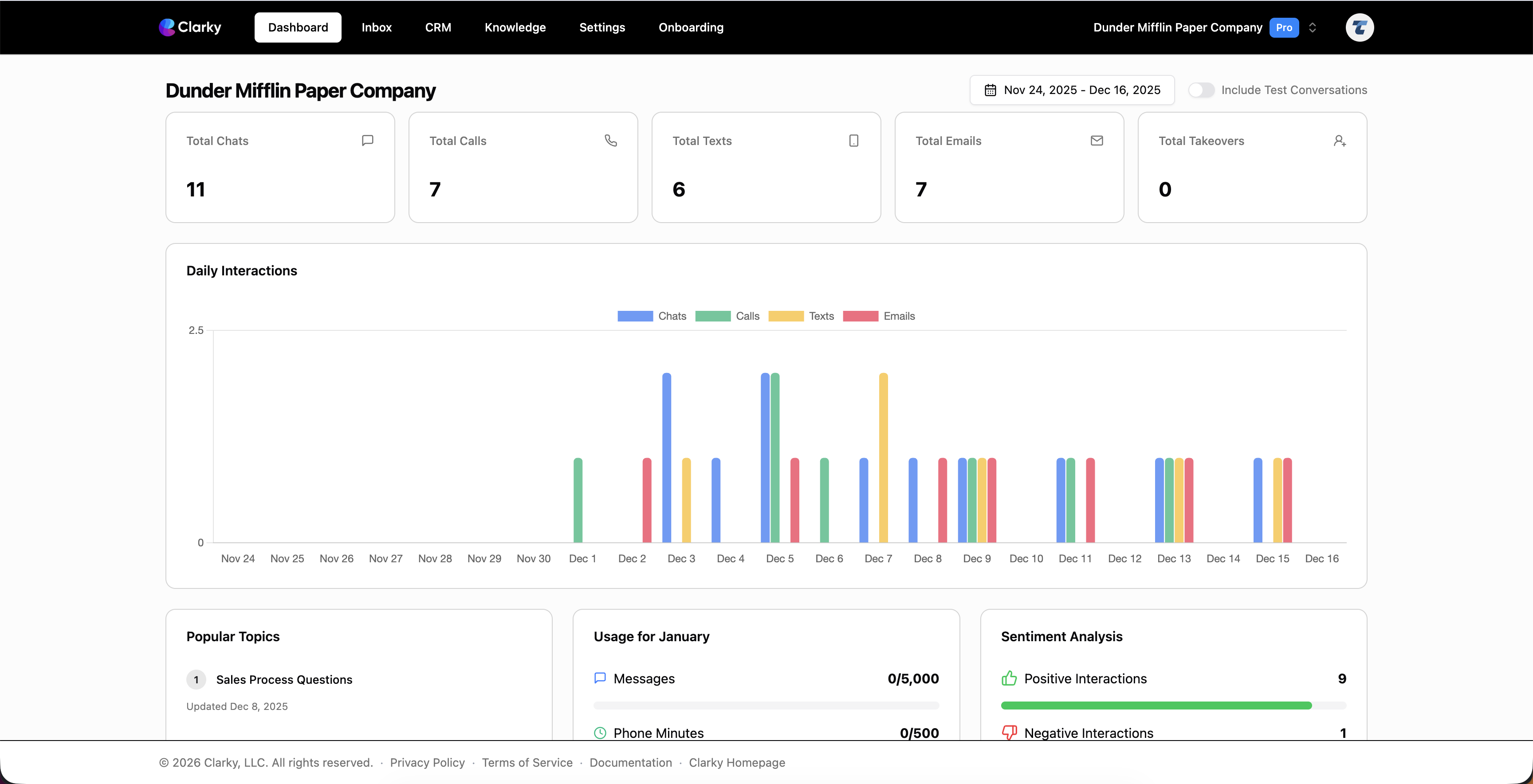The height and width of the screenshot is (784, 1533).
Task: Click the Clarky logo icon
Action: [x=167, y=27]
